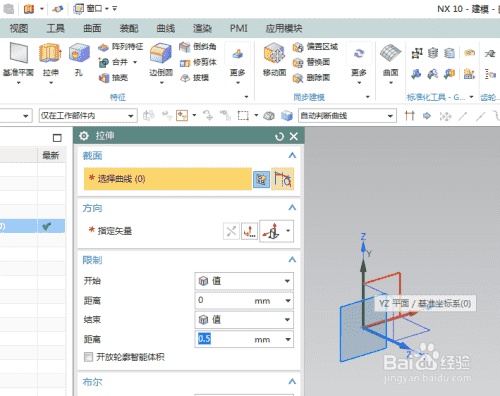Expand the 特征 group options arrow
This screenshot has height=396, width=500.
(246, 97)
